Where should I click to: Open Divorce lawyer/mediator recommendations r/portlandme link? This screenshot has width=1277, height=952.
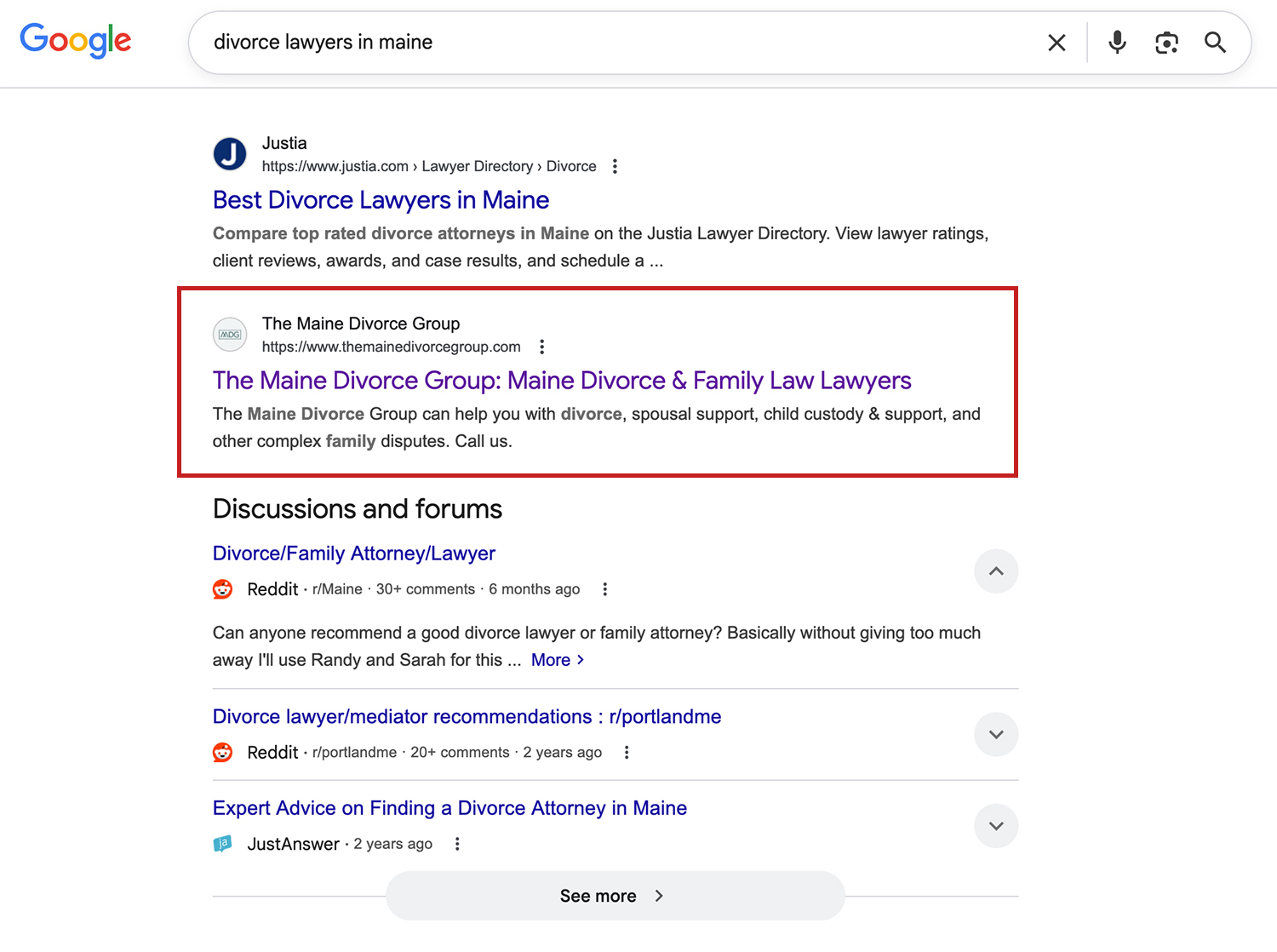pyautogui.click(x=467, y=717)
